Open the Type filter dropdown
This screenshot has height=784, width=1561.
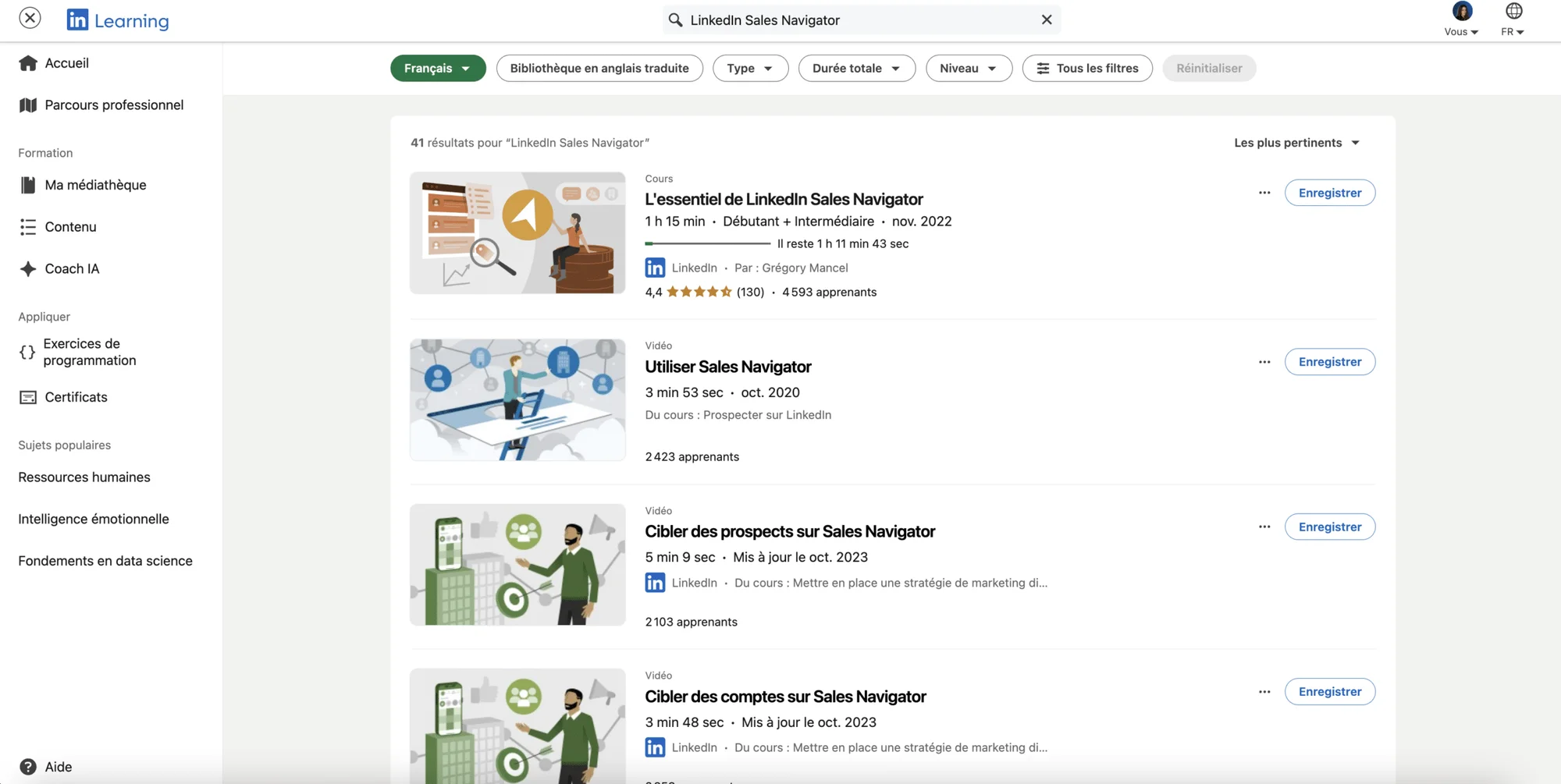(750, 69)
